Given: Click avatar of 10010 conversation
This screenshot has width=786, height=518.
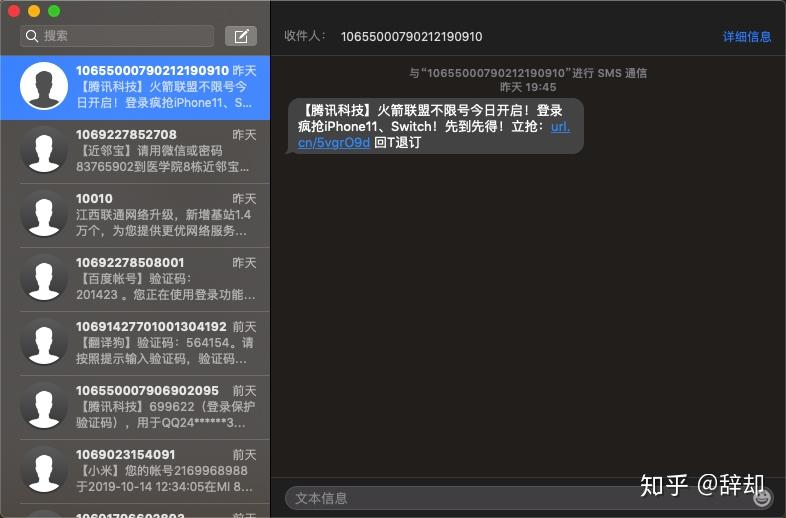Looking at the screenshot, I should coord(44,215).
